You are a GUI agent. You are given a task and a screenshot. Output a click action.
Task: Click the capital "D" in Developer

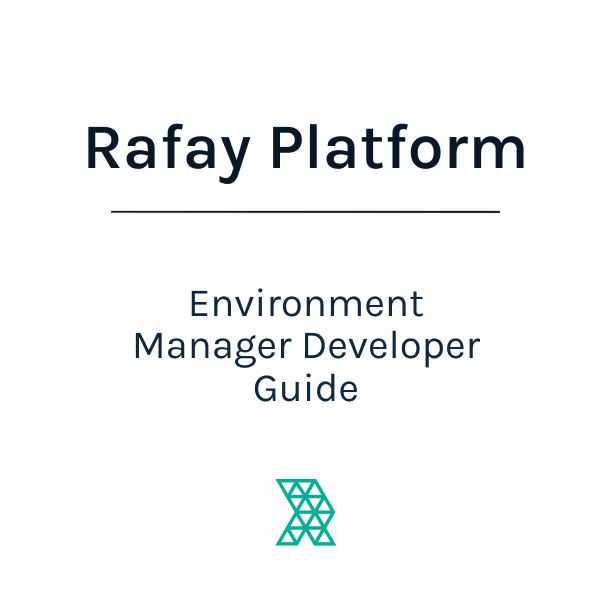(x=315, y=346)
